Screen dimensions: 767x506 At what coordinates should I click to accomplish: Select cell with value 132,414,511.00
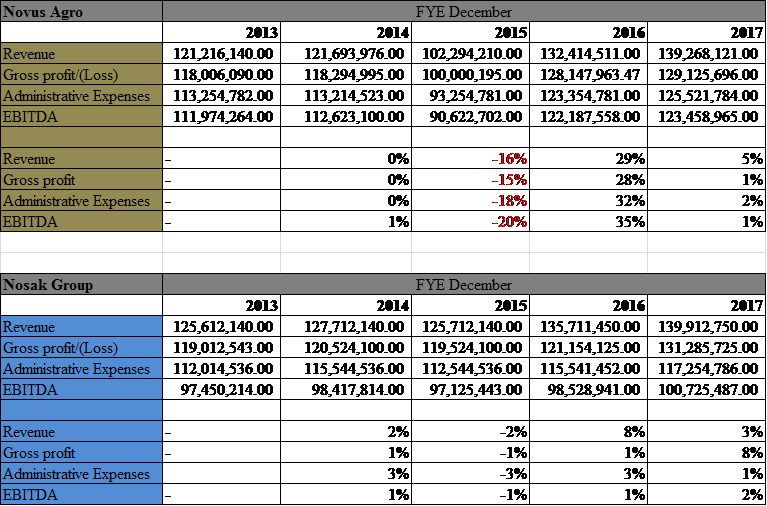coord(588,53)
